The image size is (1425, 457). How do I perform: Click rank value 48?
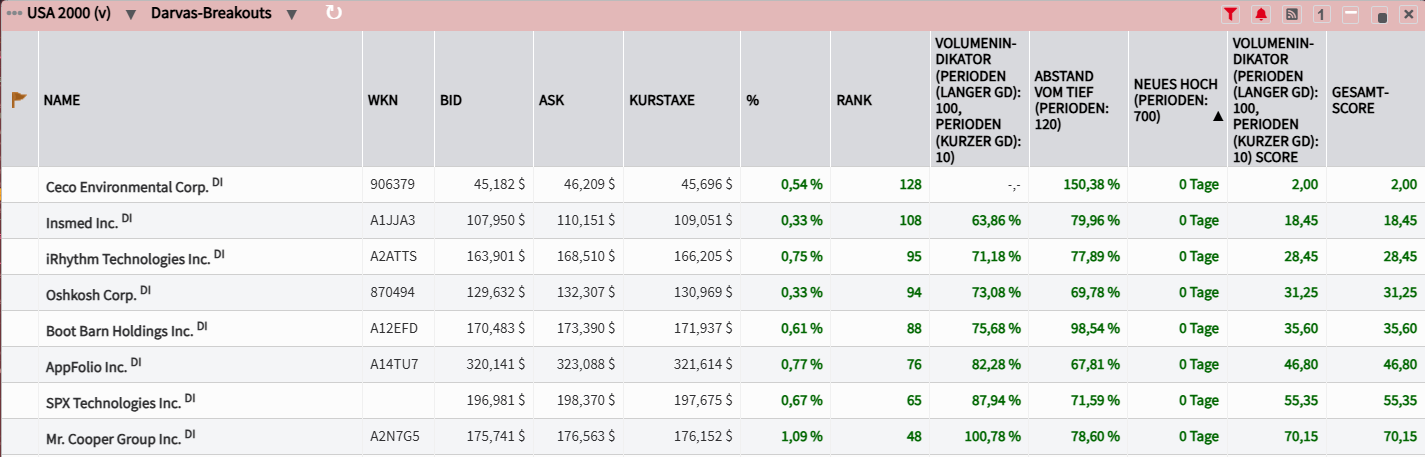[914, 437]
